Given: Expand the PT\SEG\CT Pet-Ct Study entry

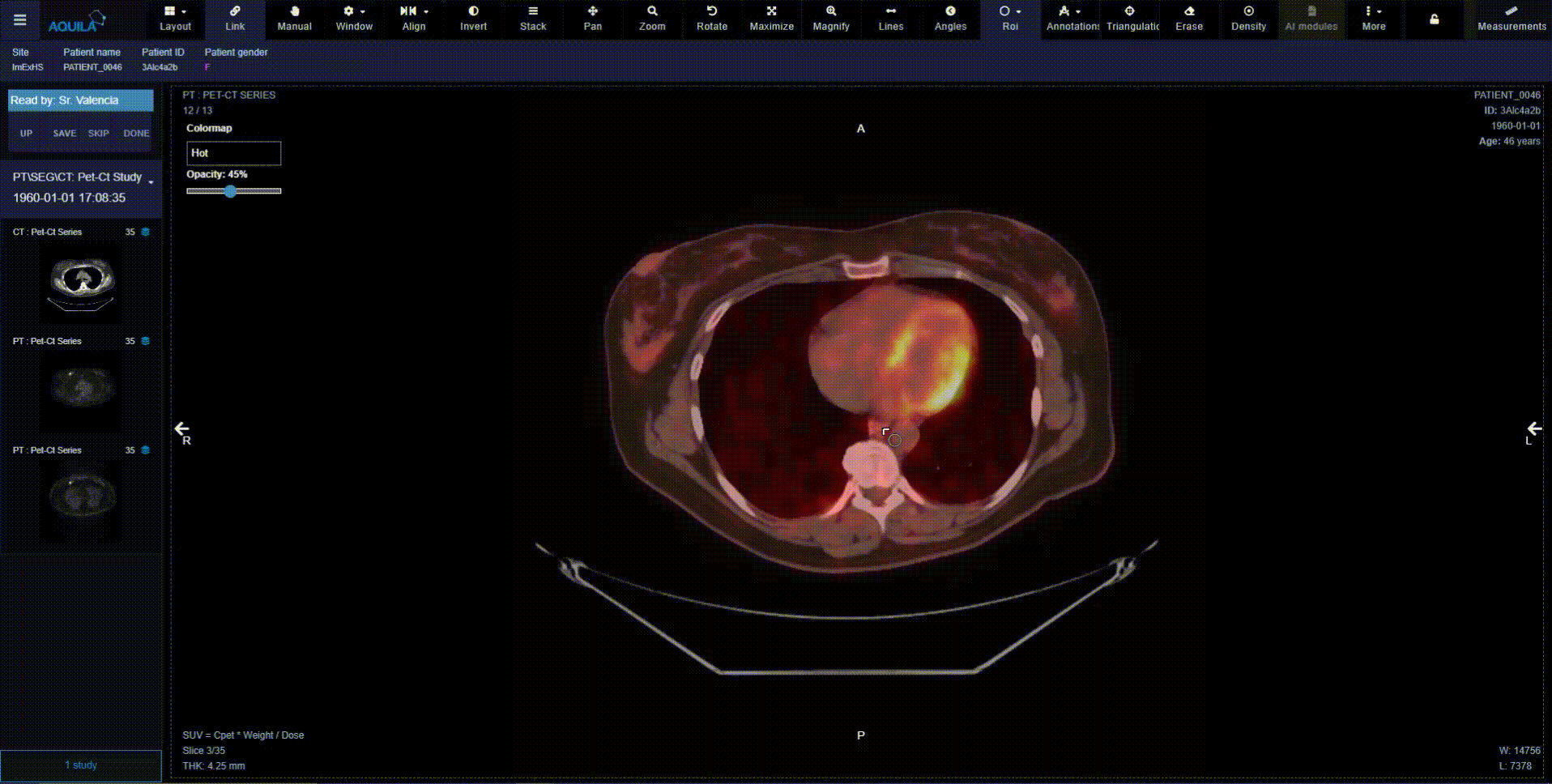Looking at the screenshot, I should click(151, 180).
